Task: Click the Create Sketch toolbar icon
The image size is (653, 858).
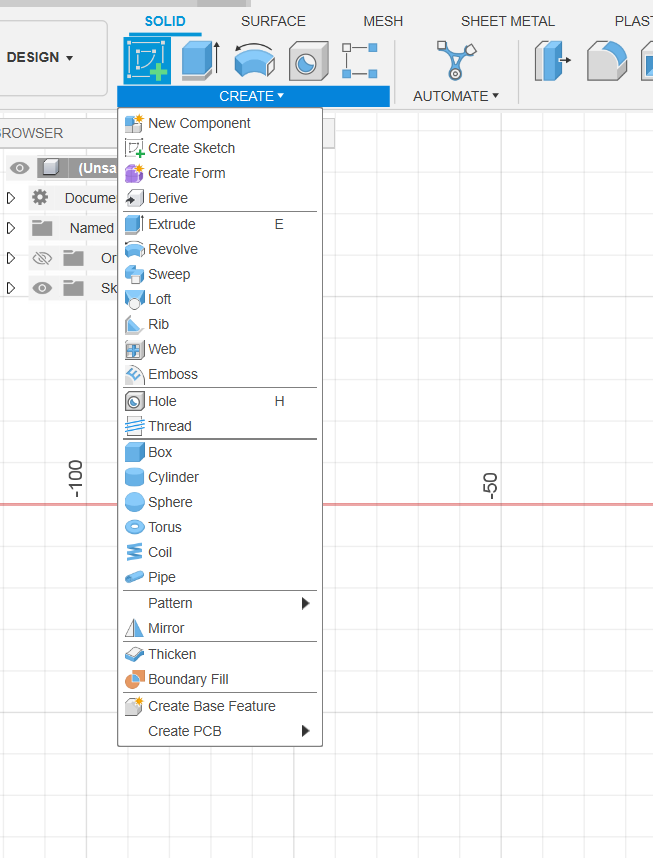Action: tap(147, 60)
